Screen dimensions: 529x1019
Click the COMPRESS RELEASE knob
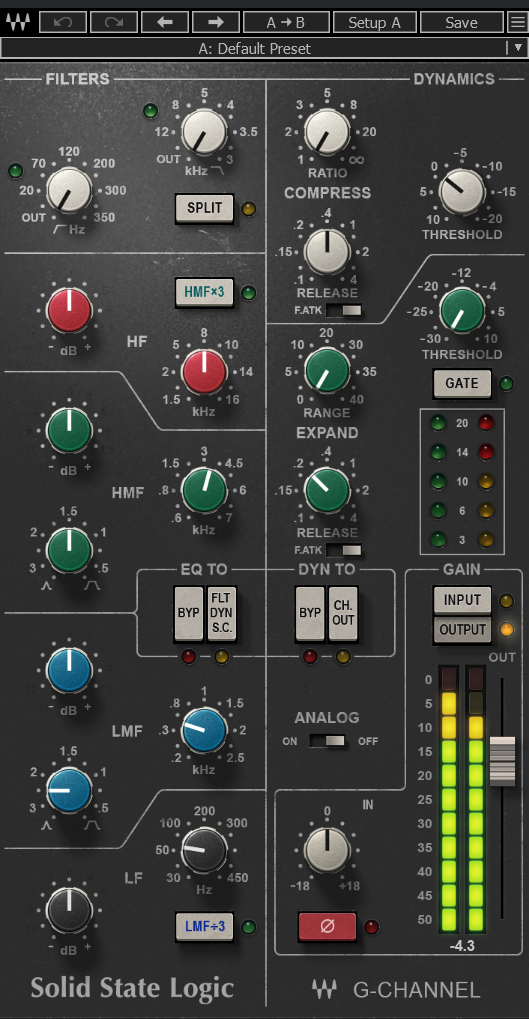click(x=328, y=251)
